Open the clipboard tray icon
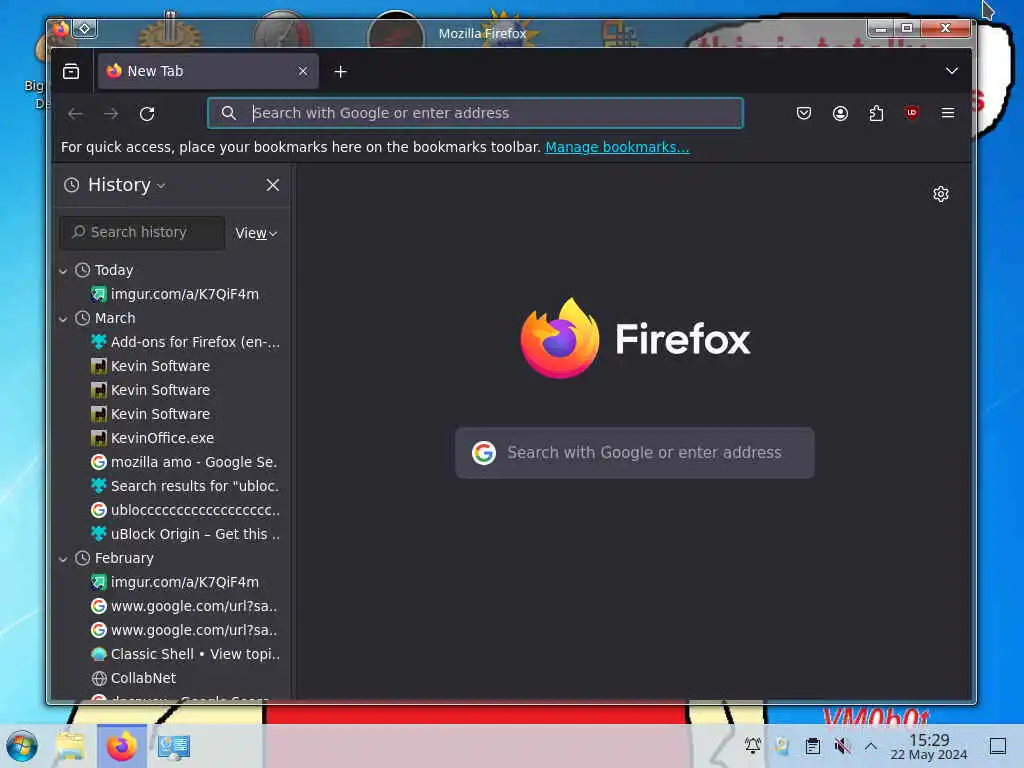1024x768 pixels. [812, 746]
